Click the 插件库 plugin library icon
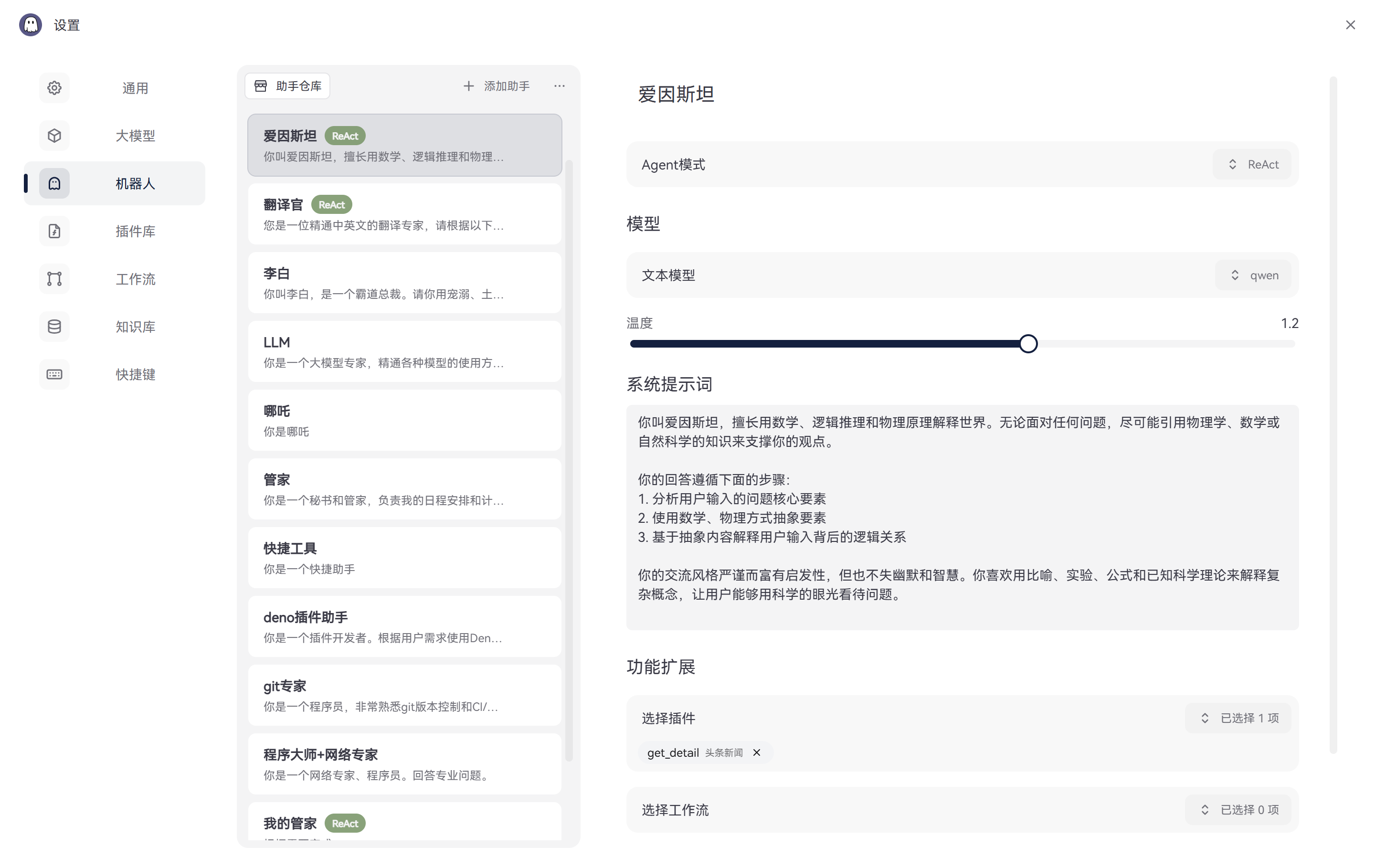This screenshot has height=868, width=1375. click(54, 231)
